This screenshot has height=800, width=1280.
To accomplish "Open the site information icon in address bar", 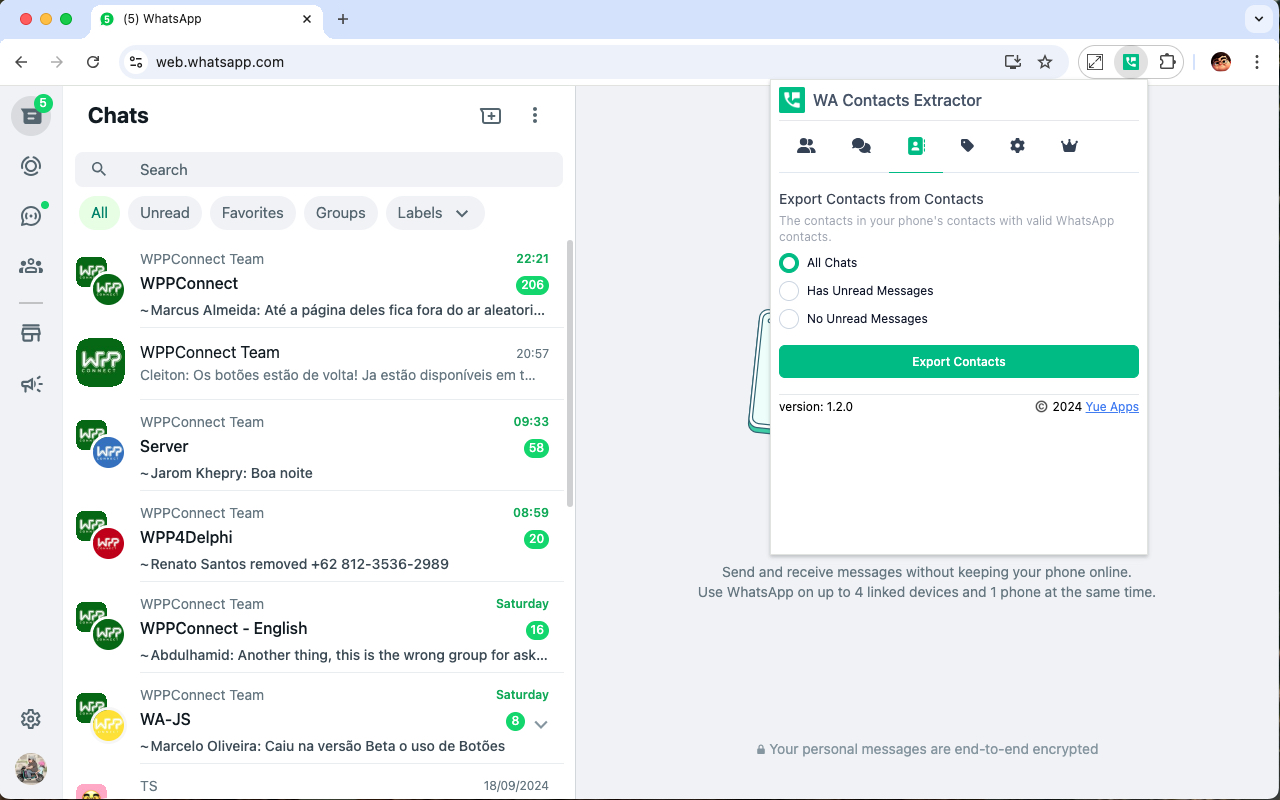I will tap(137, 62).
